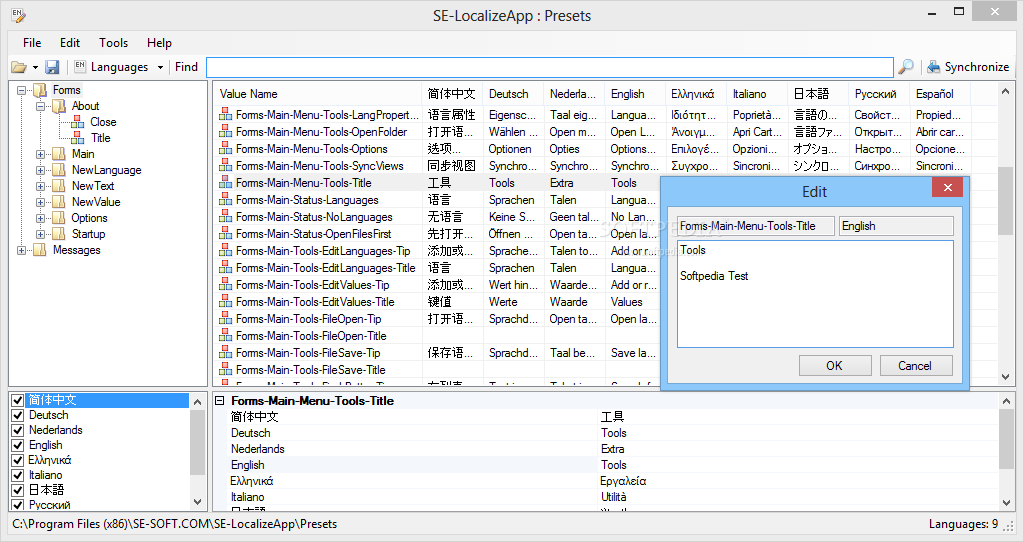Uncheck the Русский language checkbox
This screenshot has width=1024, height=542.
click(x=18, y=505)
